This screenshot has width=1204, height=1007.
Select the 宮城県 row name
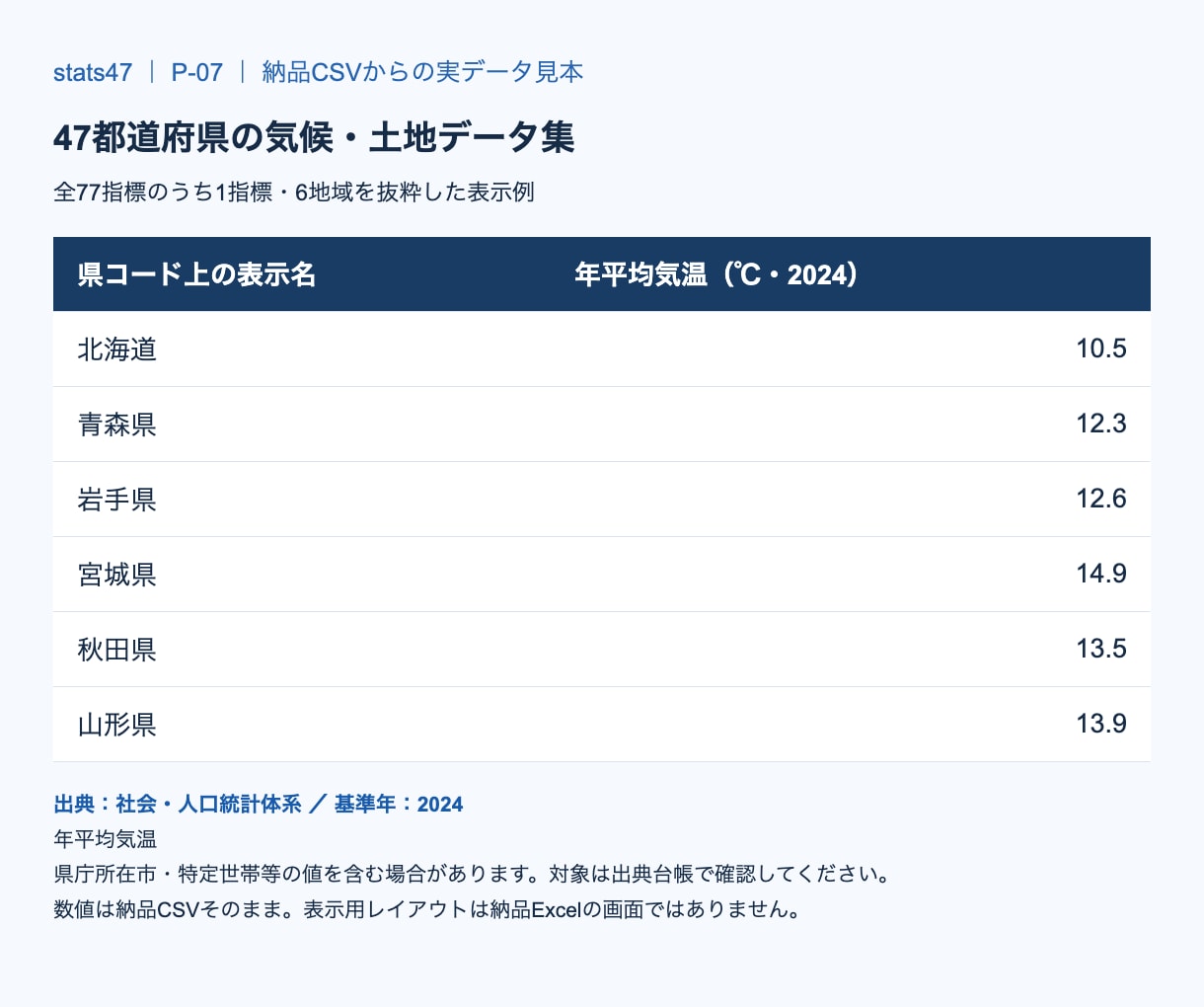[x=117, y=575]
